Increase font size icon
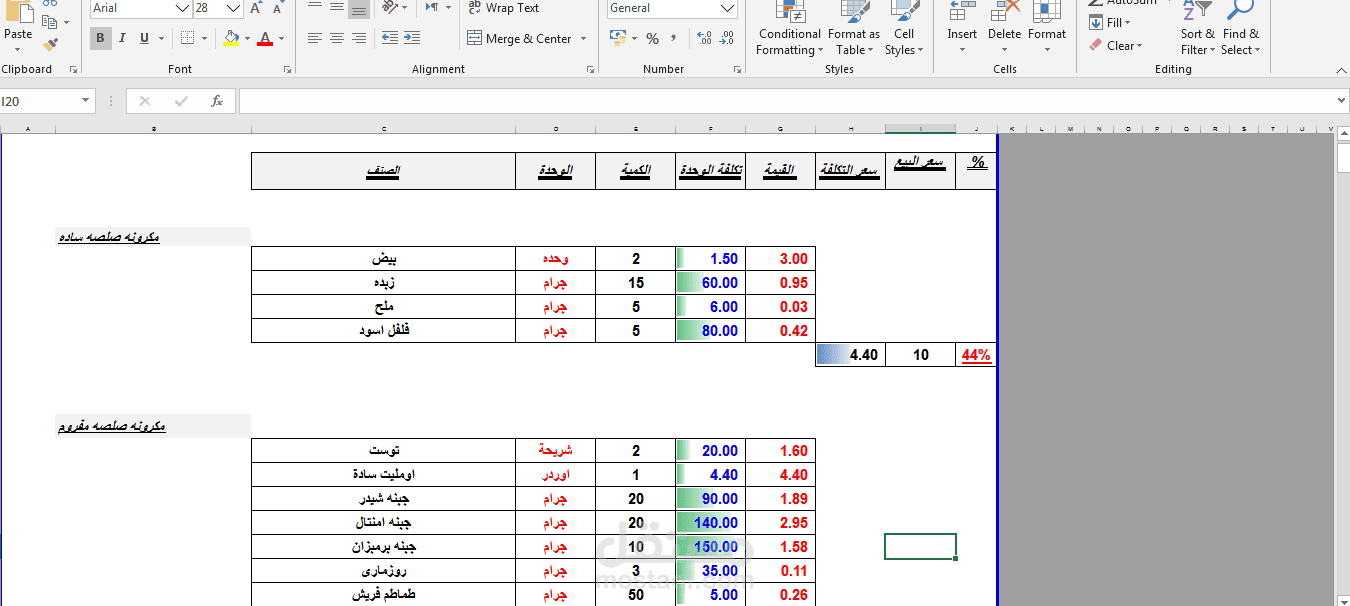This screenshot has width=1350, height=606. [256, 8]
